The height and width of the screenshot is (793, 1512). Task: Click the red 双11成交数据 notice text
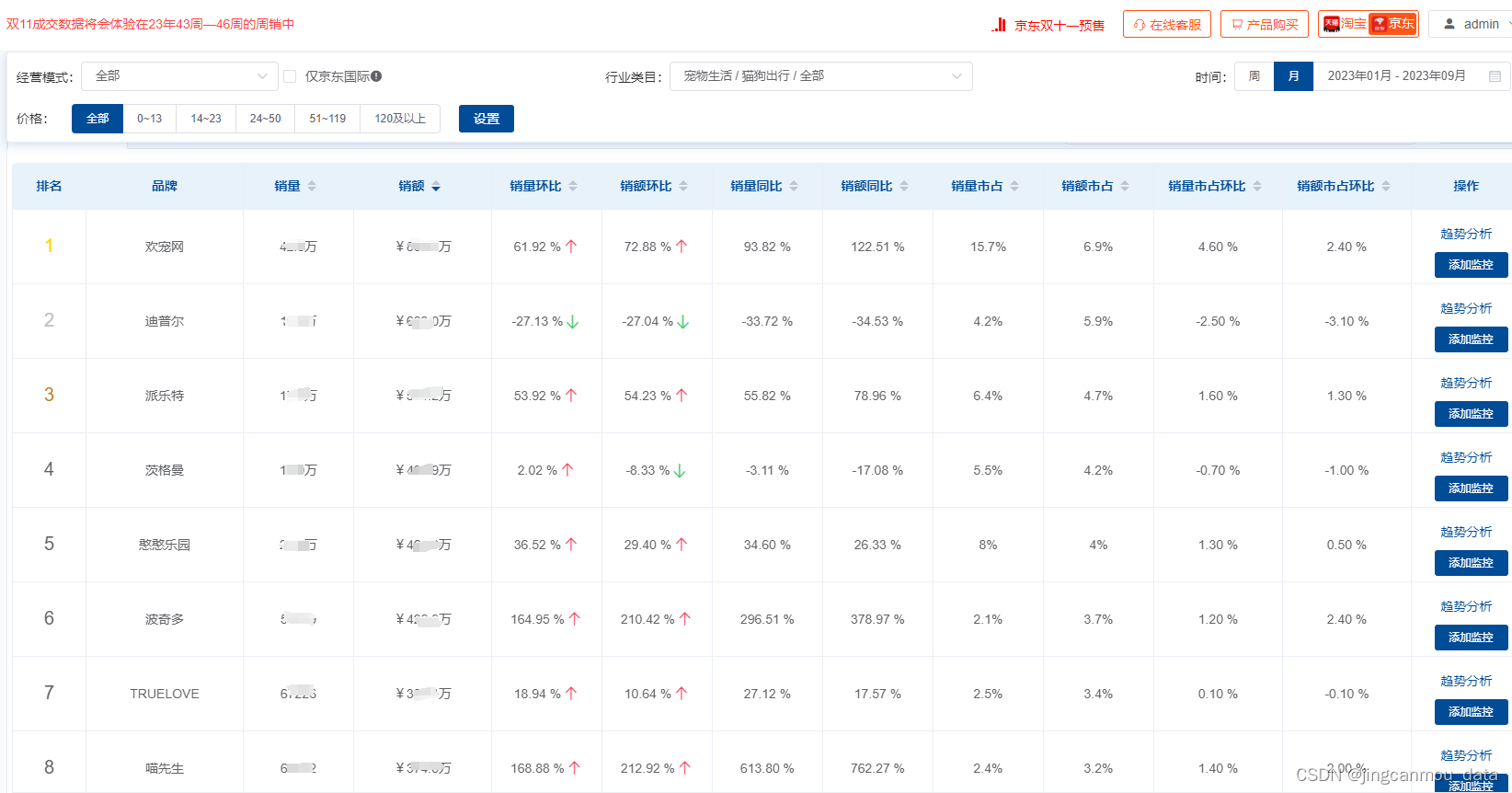150,24
